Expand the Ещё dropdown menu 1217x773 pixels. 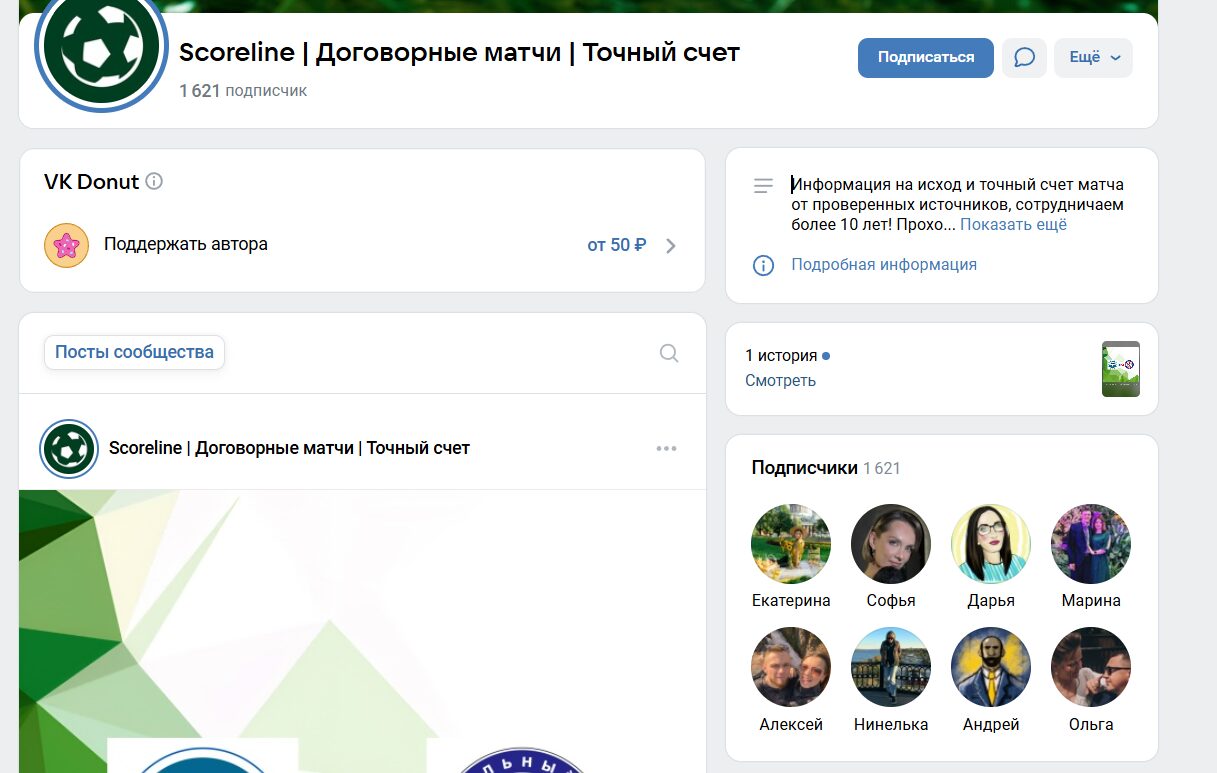coord(1093,58)
